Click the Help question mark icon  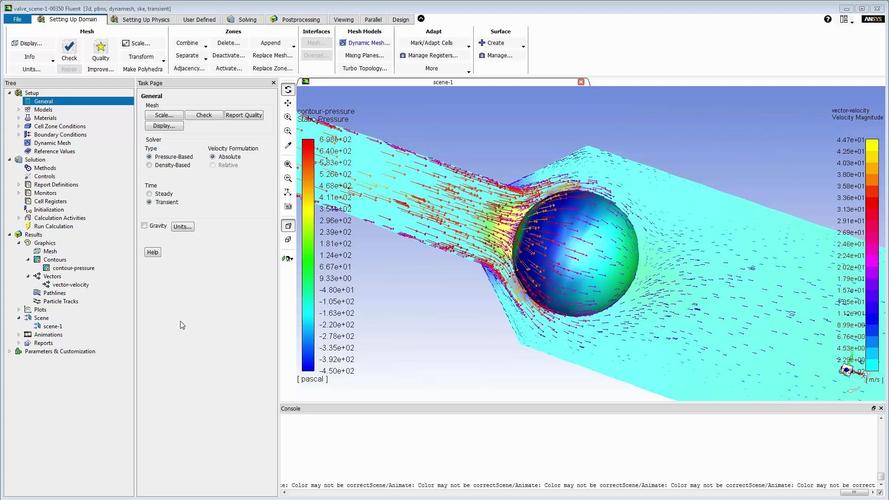click(x=828, y=19)
